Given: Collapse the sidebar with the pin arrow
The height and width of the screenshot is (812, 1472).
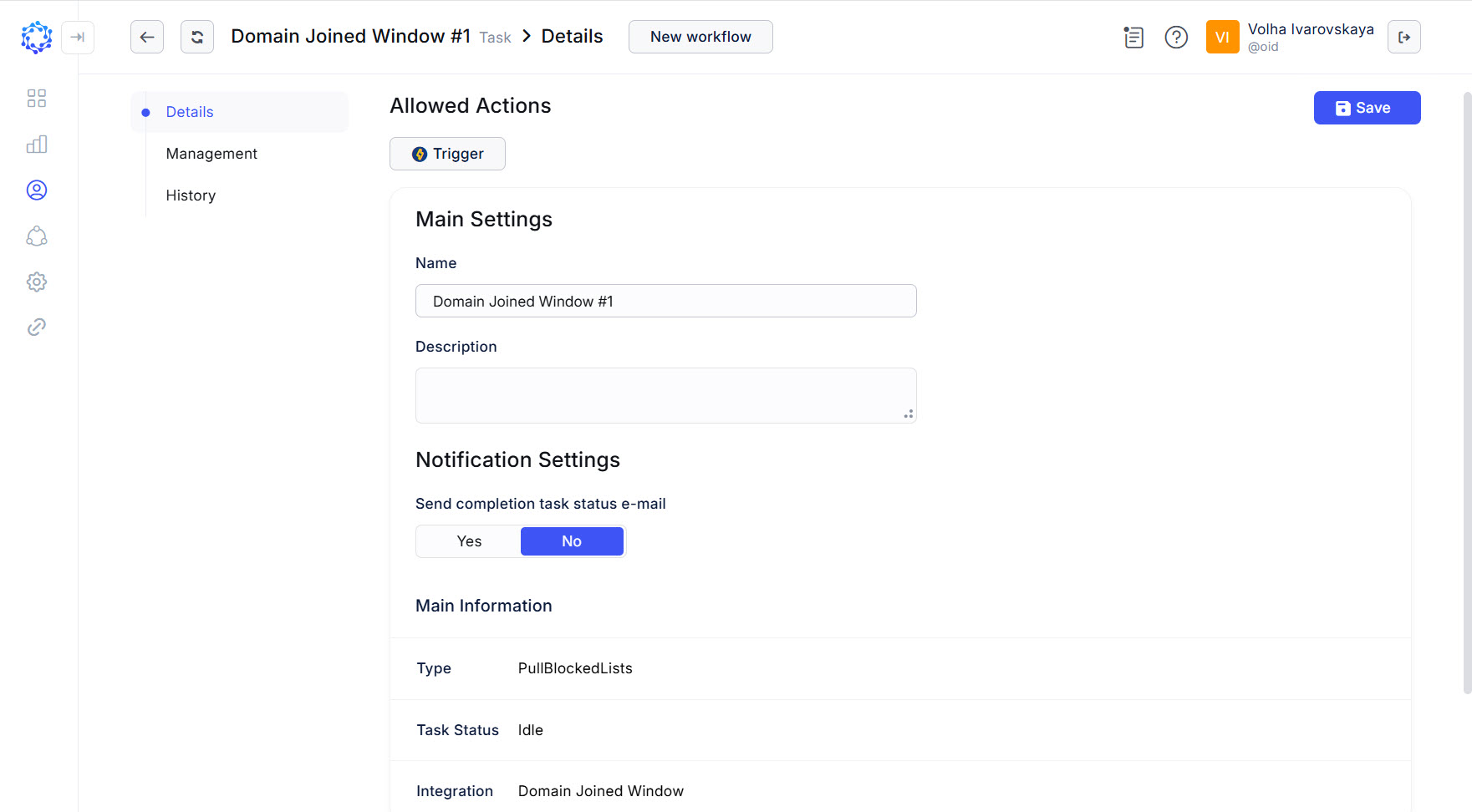Looking at the screenshot, I should [x=78, y=37].
